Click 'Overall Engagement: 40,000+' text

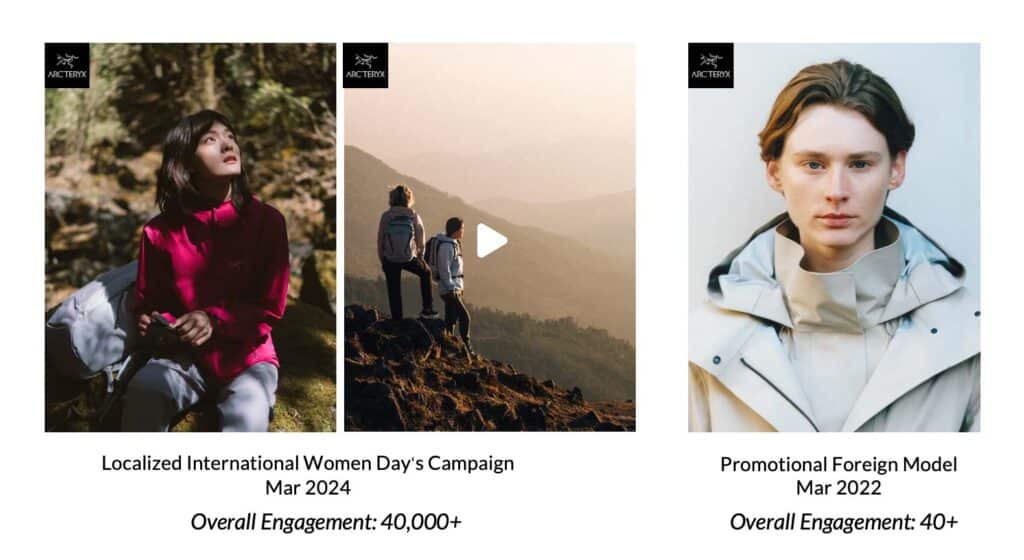tap(326, 521)
